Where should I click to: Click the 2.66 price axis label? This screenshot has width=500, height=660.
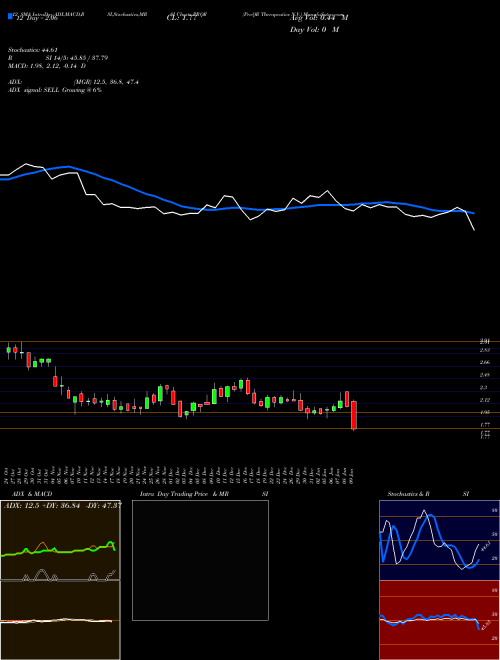485,362
